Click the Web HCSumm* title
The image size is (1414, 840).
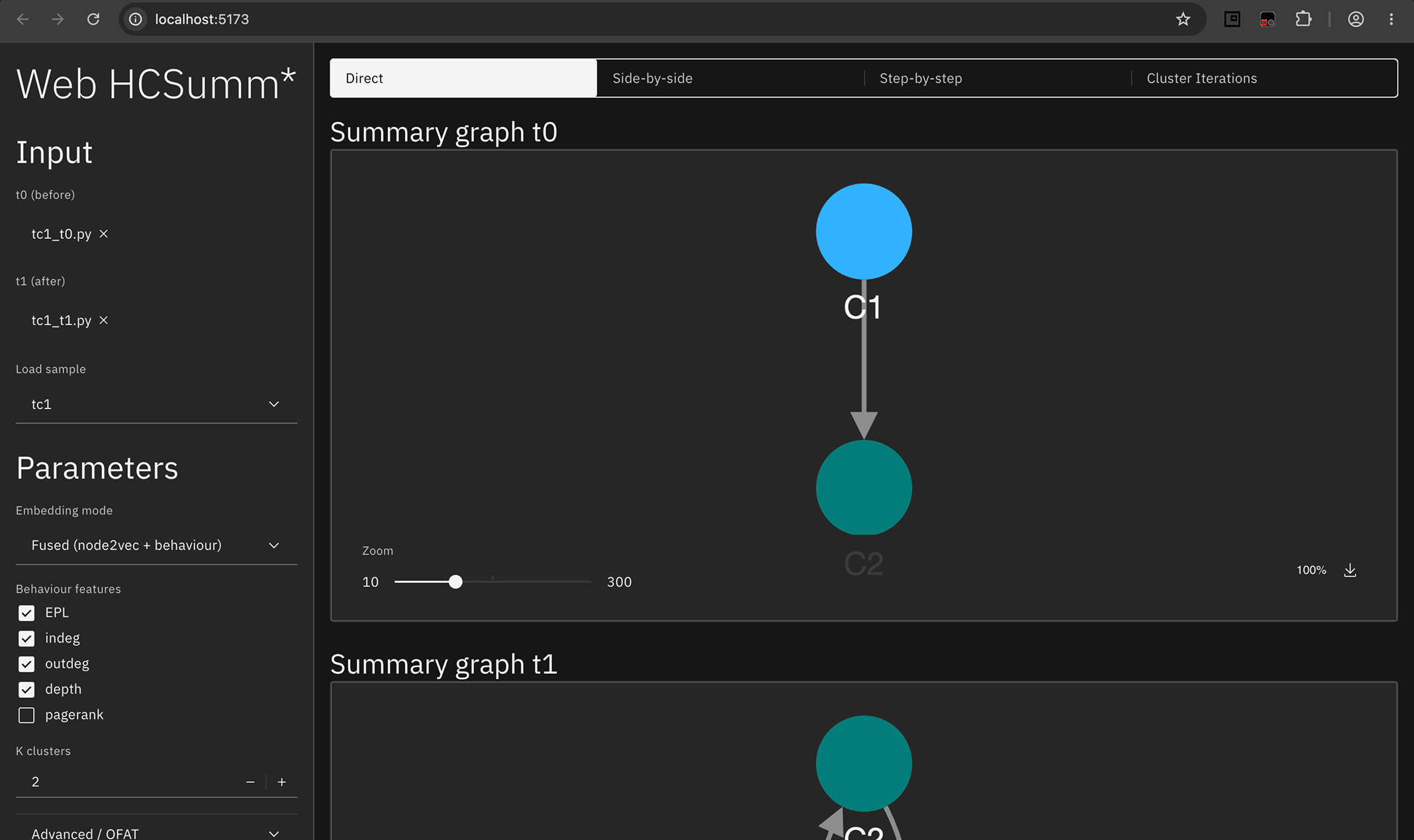(x=156, y=84)
